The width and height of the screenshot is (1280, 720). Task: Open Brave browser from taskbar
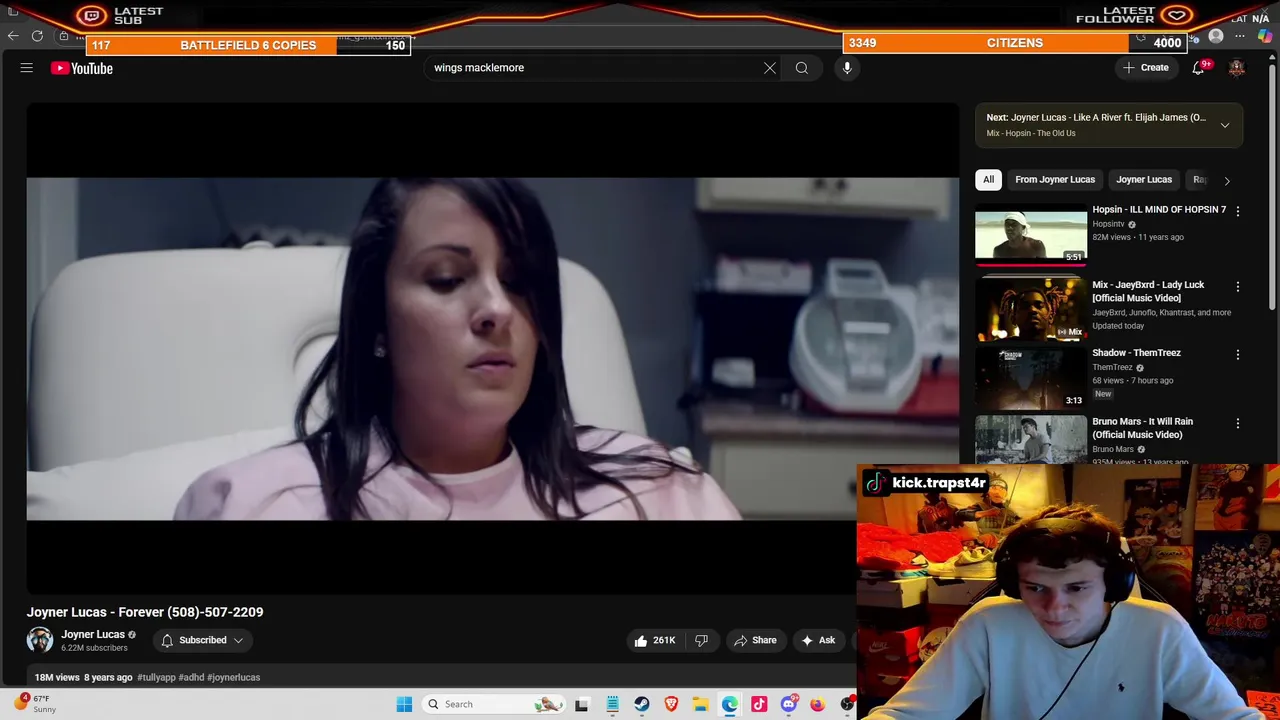click(x=671, y=704)
